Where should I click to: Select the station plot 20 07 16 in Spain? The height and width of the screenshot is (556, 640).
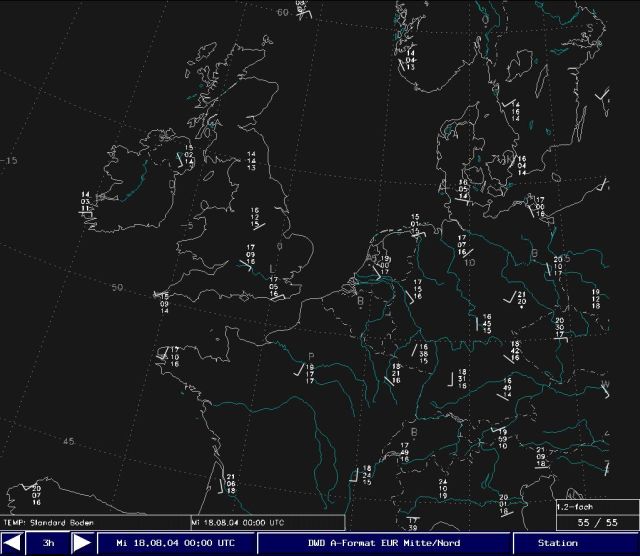[36, 495]
